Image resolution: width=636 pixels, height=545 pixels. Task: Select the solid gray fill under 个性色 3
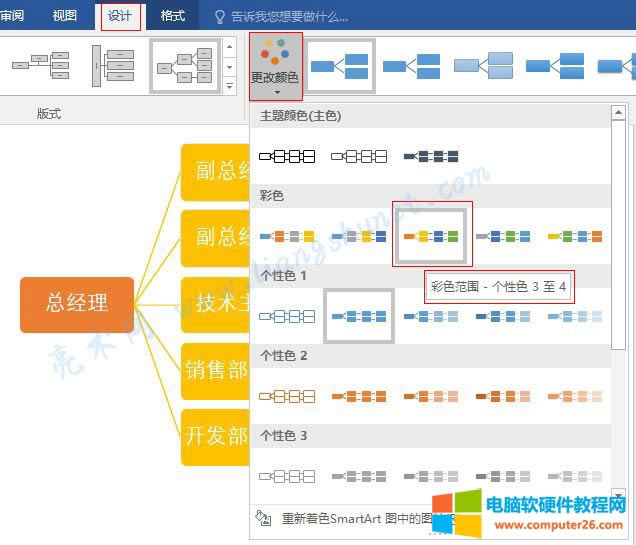[x=359, y=476]
